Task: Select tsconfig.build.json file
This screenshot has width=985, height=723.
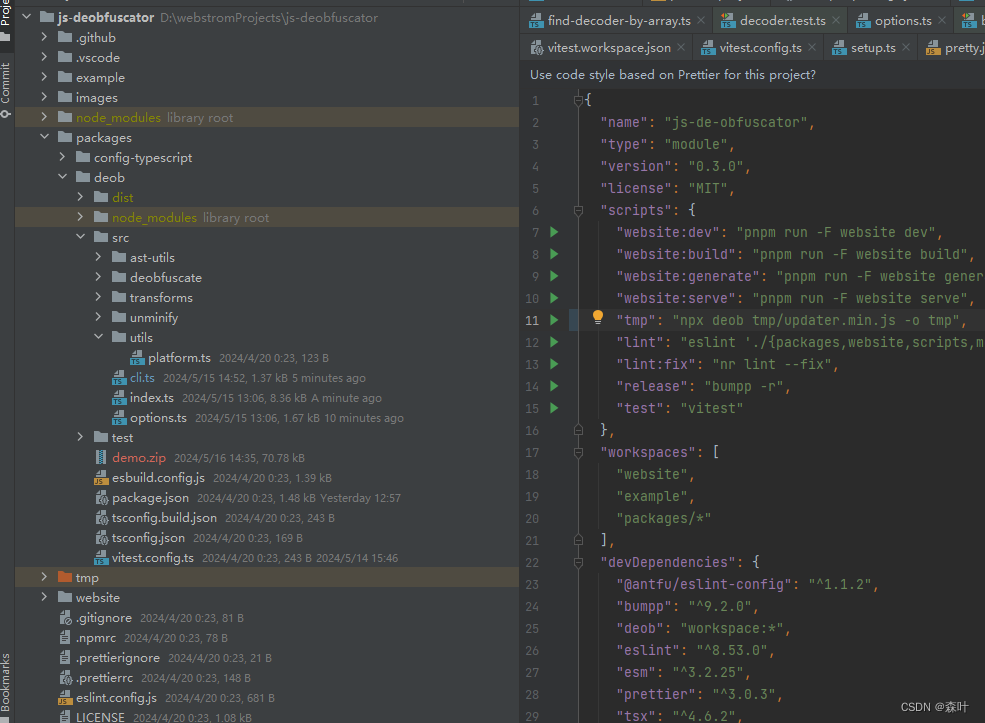Action: (x=164, y=518)
